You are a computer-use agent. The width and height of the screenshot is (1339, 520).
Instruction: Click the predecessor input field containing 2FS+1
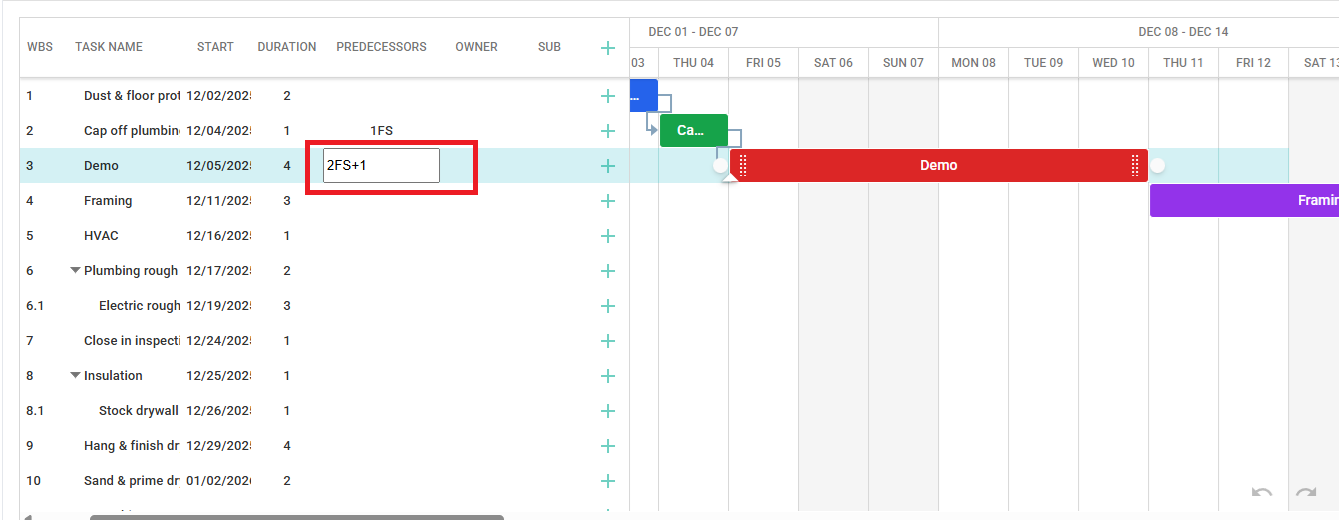coord(381,166)
